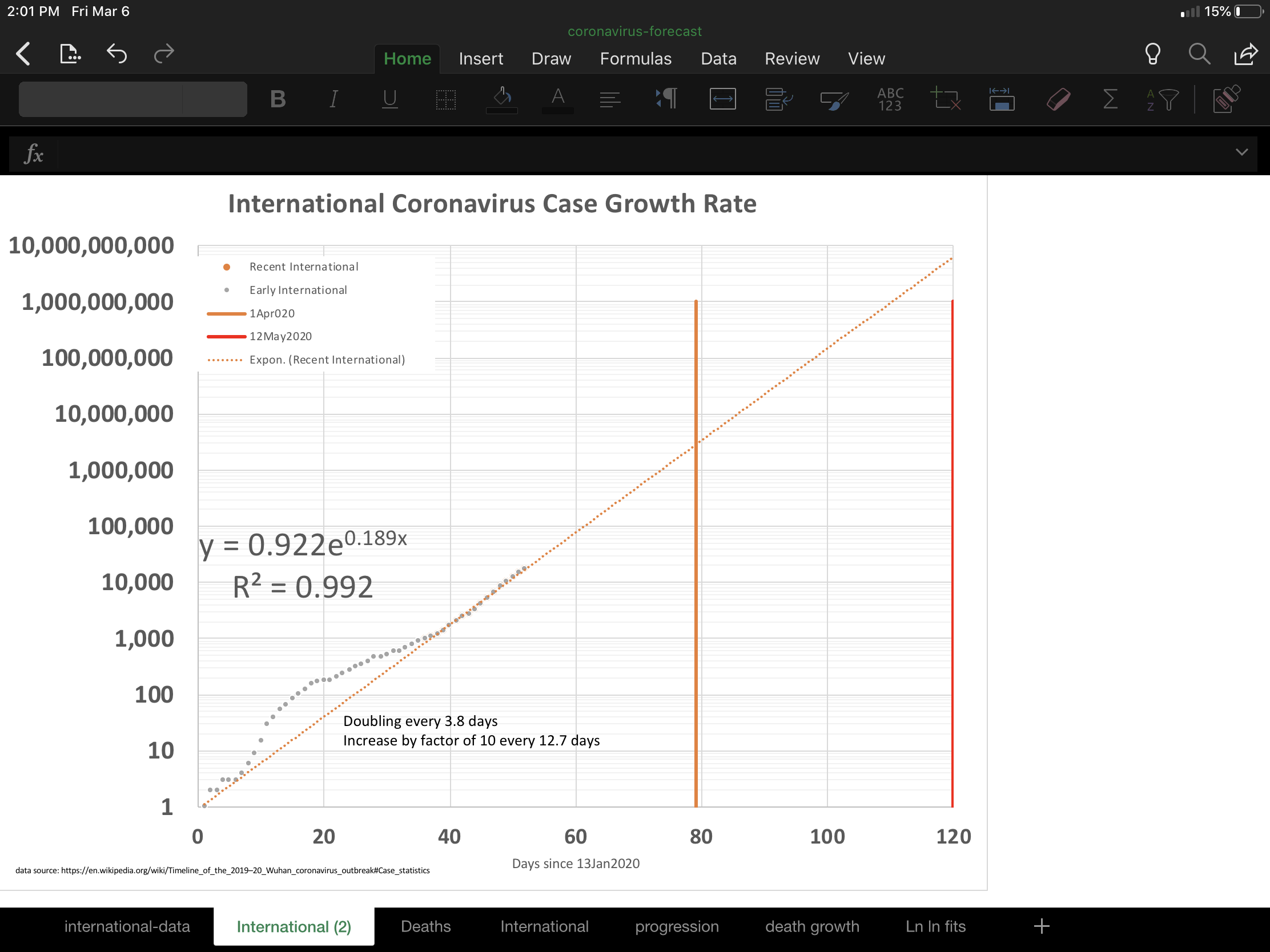Add a new sheet with plus button
Viewport: 1270px width, 952px height.
pyautogui.click(x=1041, y=926)
